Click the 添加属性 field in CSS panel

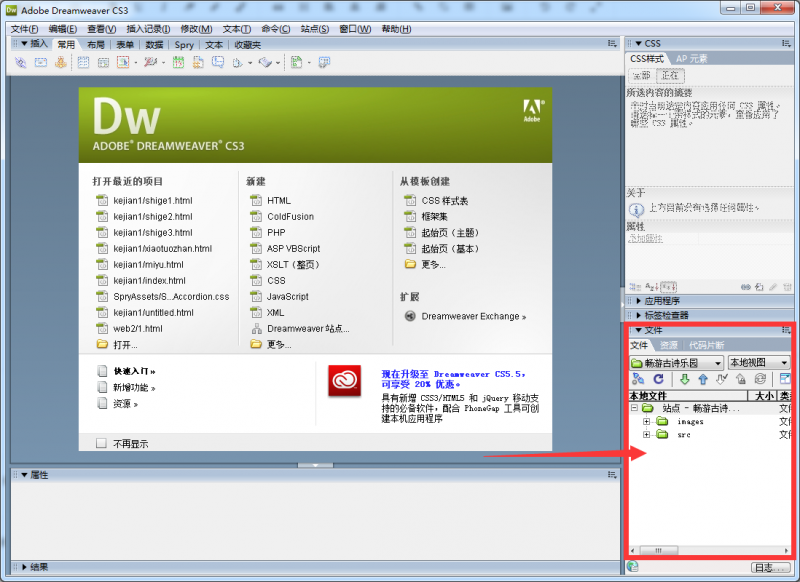point(645,238)
